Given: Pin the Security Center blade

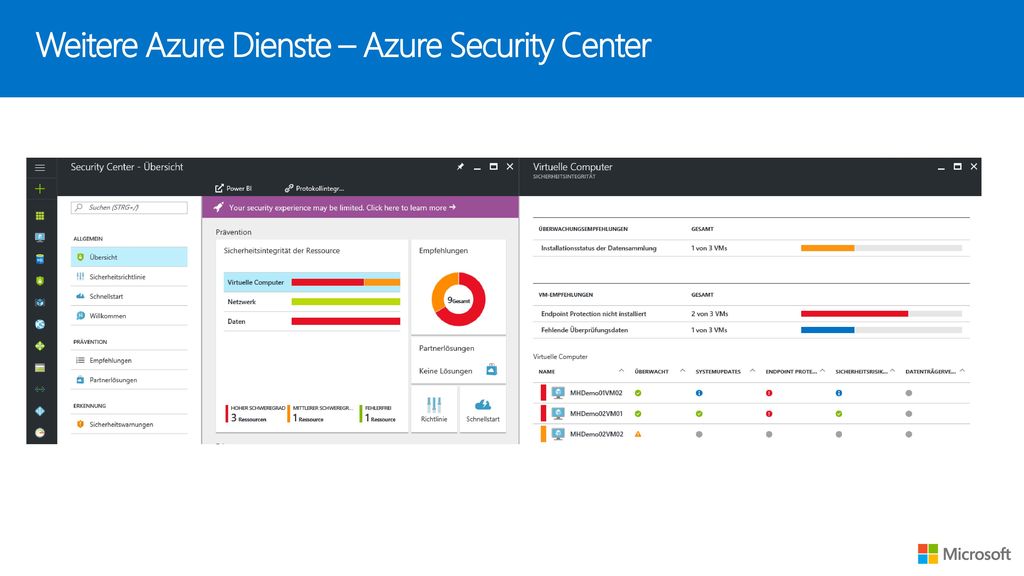Looking at the screenshot, I should point(460,167).
